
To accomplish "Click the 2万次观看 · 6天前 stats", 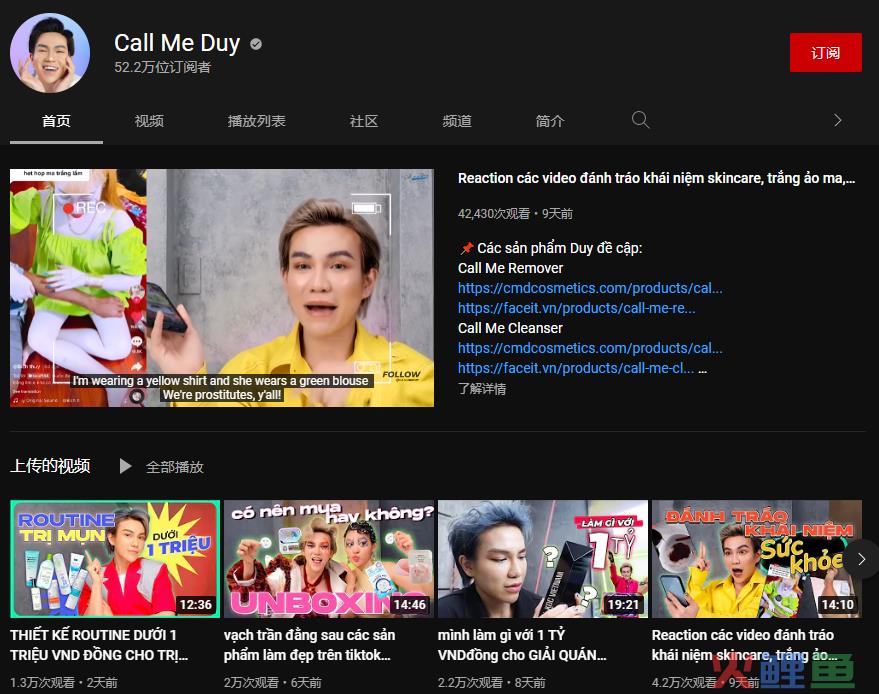I will (273, 682).
